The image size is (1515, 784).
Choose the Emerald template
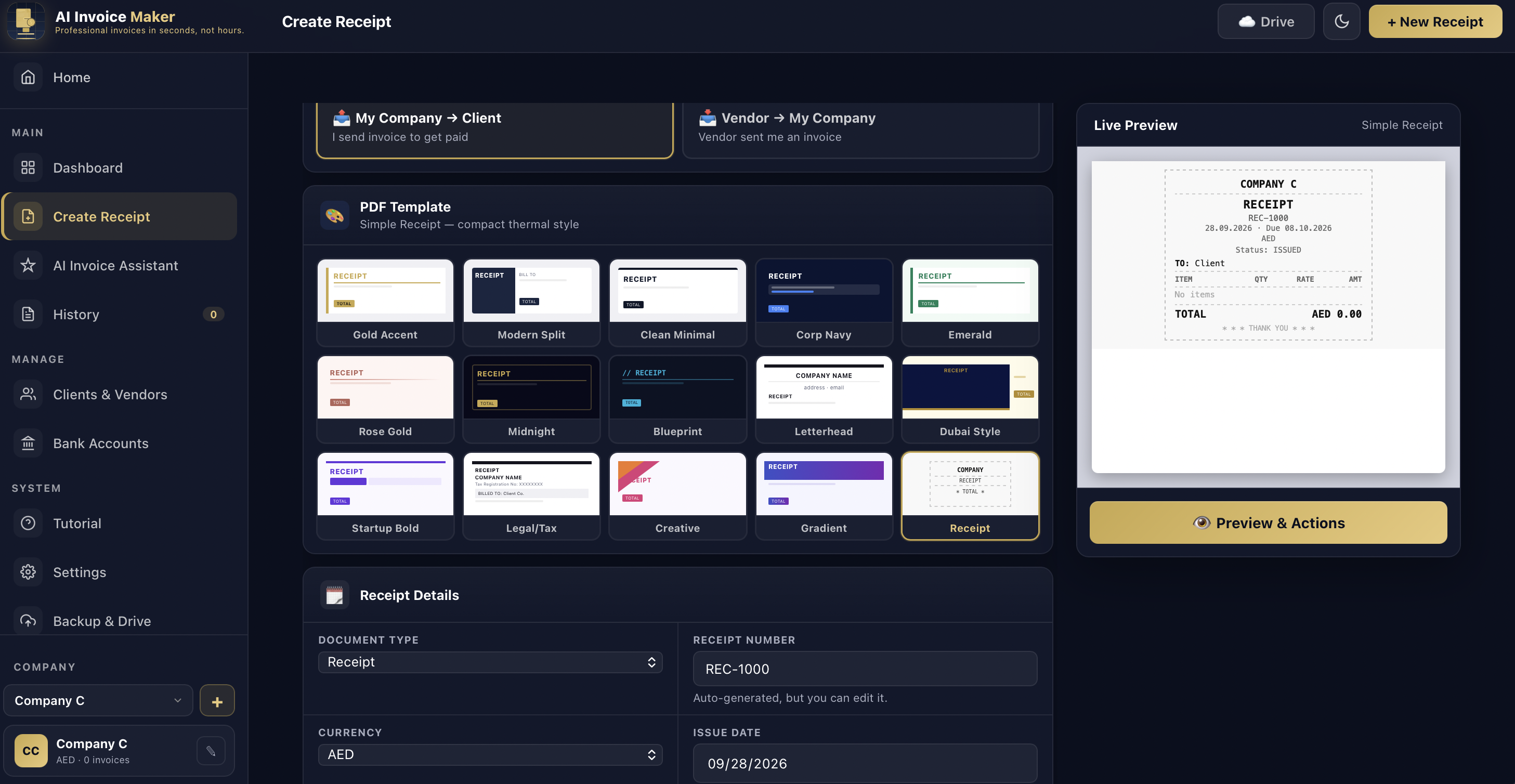click(x=970, y=302)
